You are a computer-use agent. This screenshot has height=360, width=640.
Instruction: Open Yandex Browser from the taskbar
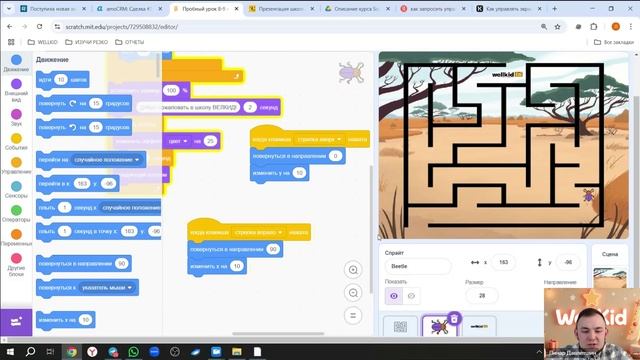click(x=92, y=351)
